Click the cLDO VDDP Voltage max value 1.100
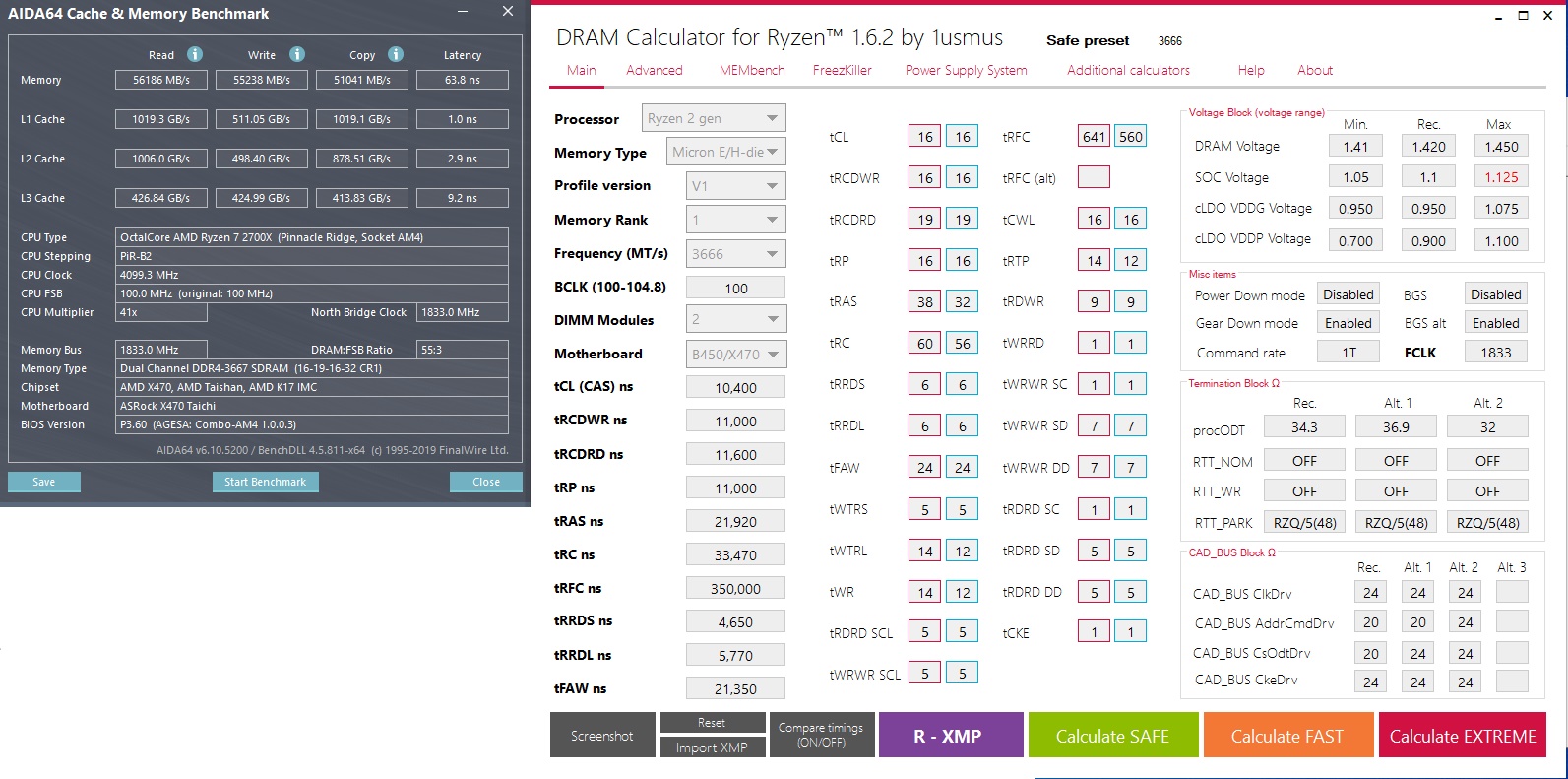This screenshot has height=779, width=1568. click(1501, 240)
